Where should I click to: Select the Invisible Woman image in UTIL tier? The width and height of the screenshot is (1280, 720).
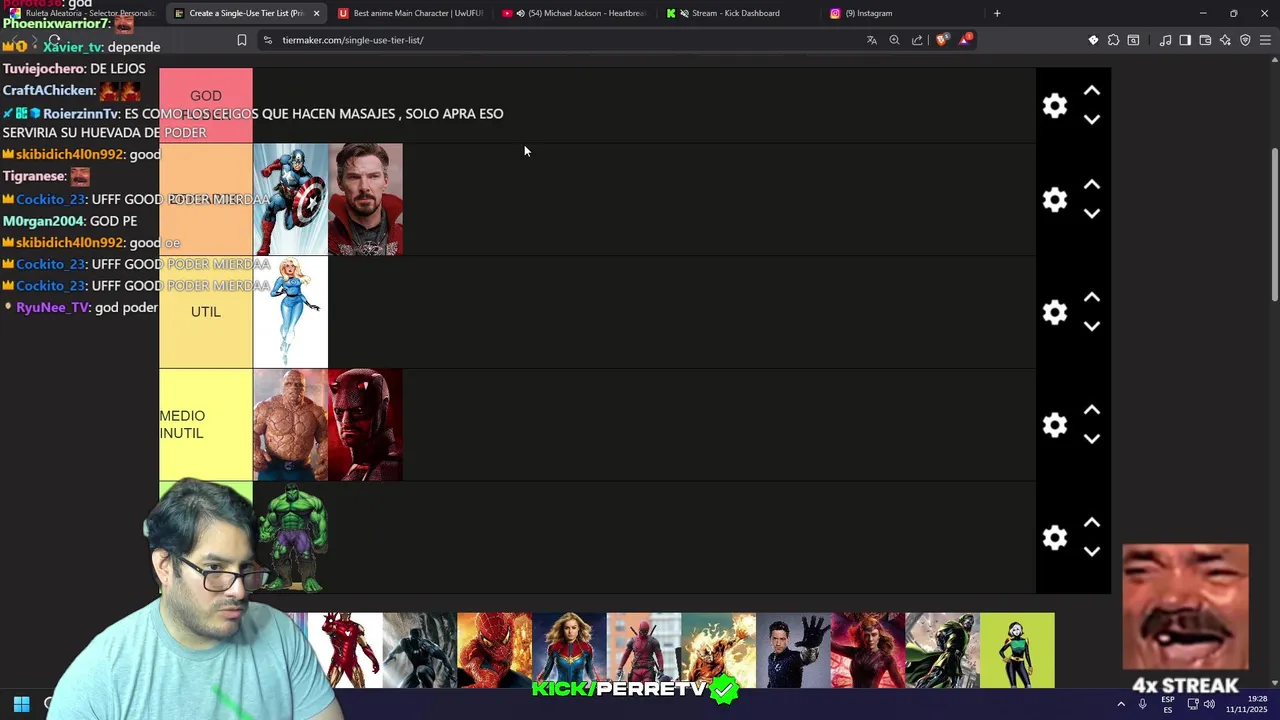click(x=291, y=312)
